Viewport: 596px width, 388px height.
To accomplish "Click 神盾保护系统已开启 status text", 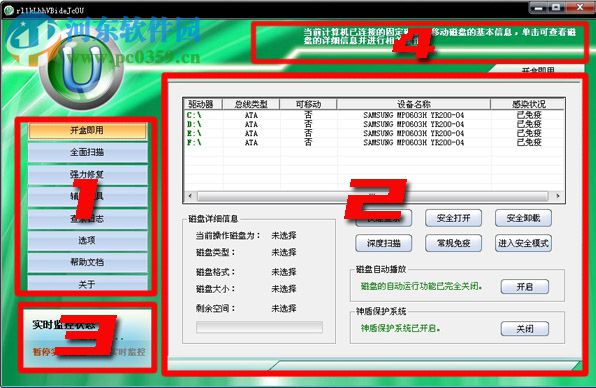I will (400, 328).
